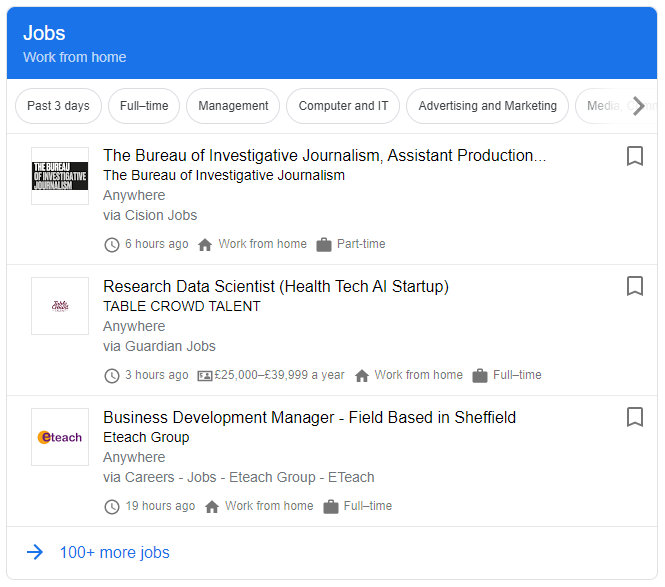Screen dimensions: 665x587
Task: Click Anywhere location under Bureau job
Action: 134,196
